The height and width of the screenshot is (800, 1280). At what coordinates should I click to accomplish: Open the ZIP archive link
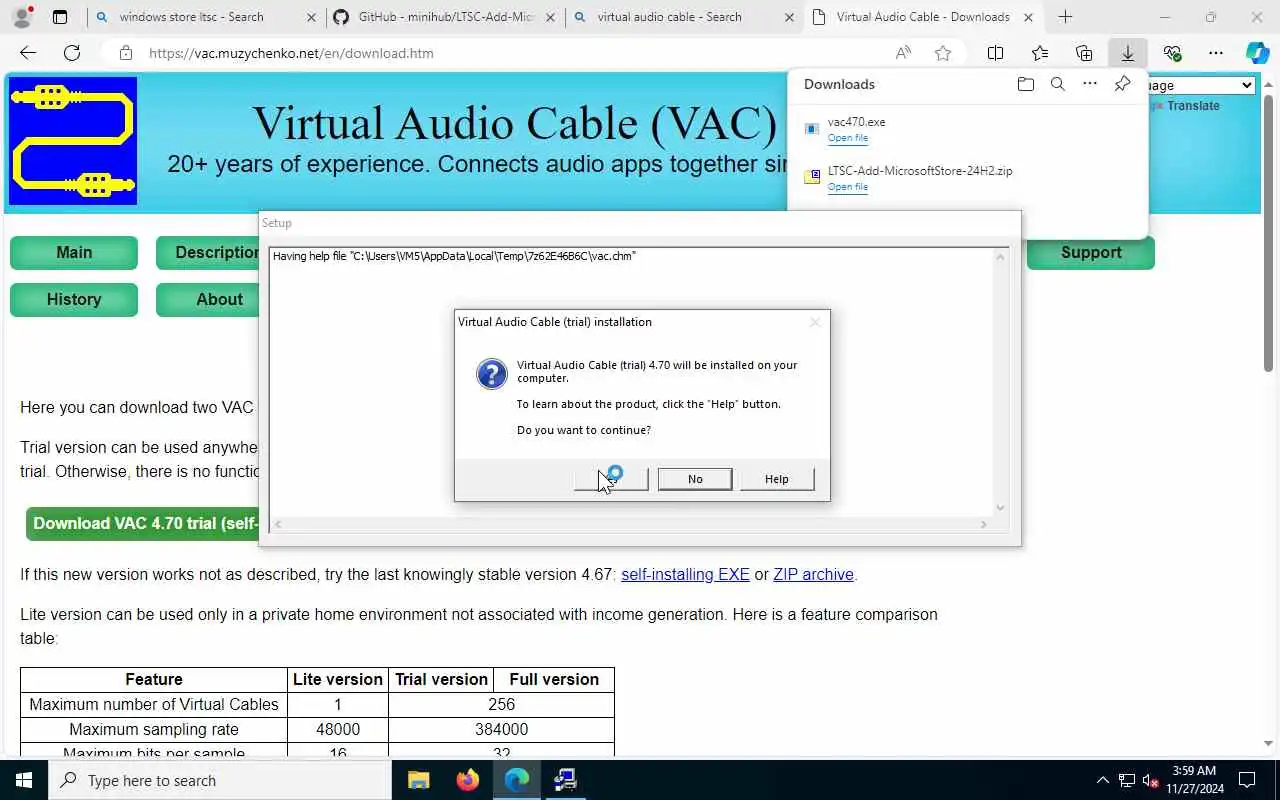tap(813, 575)
